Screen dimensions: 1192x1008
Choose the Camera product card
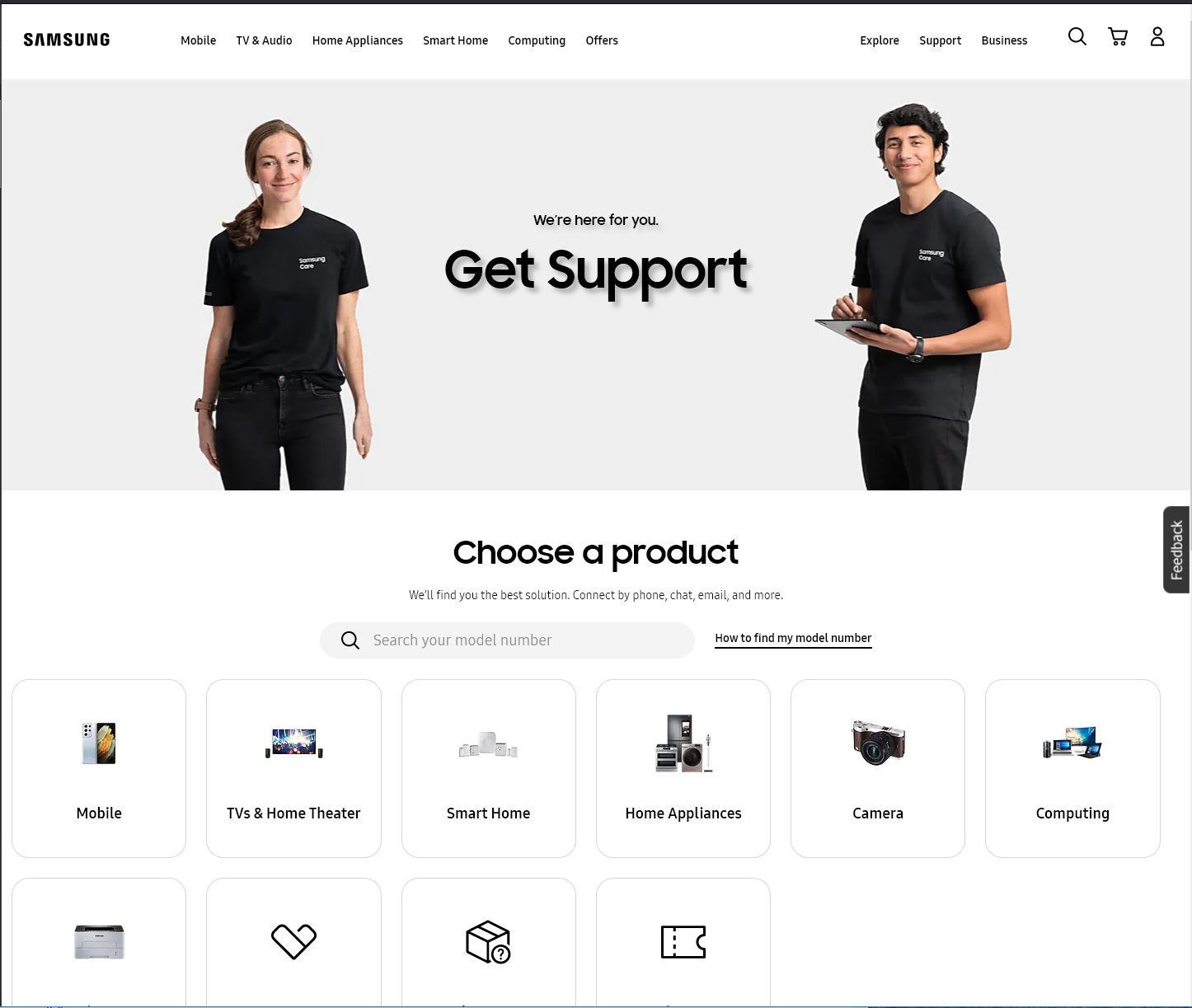[x=878, y=768]
